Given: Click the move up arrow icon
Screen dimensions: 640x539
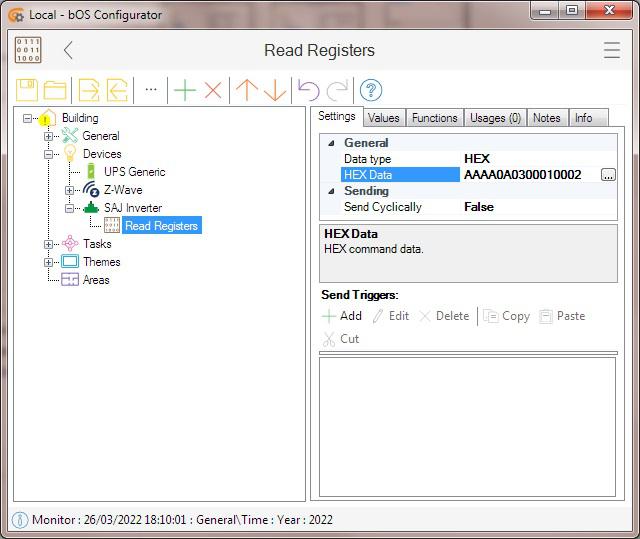Looking at the screenshot, I should click(x=246, y=90).
